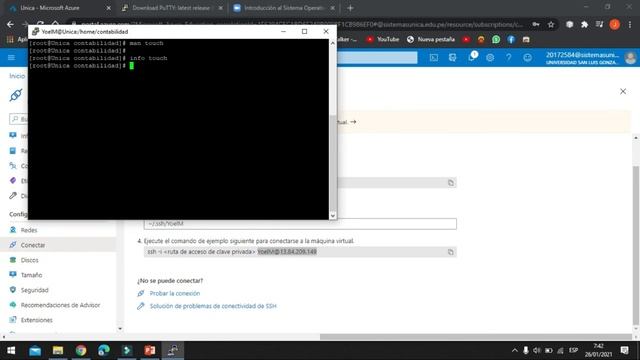
Task: Copy the upper greyed command field
Action: (451, 183)
